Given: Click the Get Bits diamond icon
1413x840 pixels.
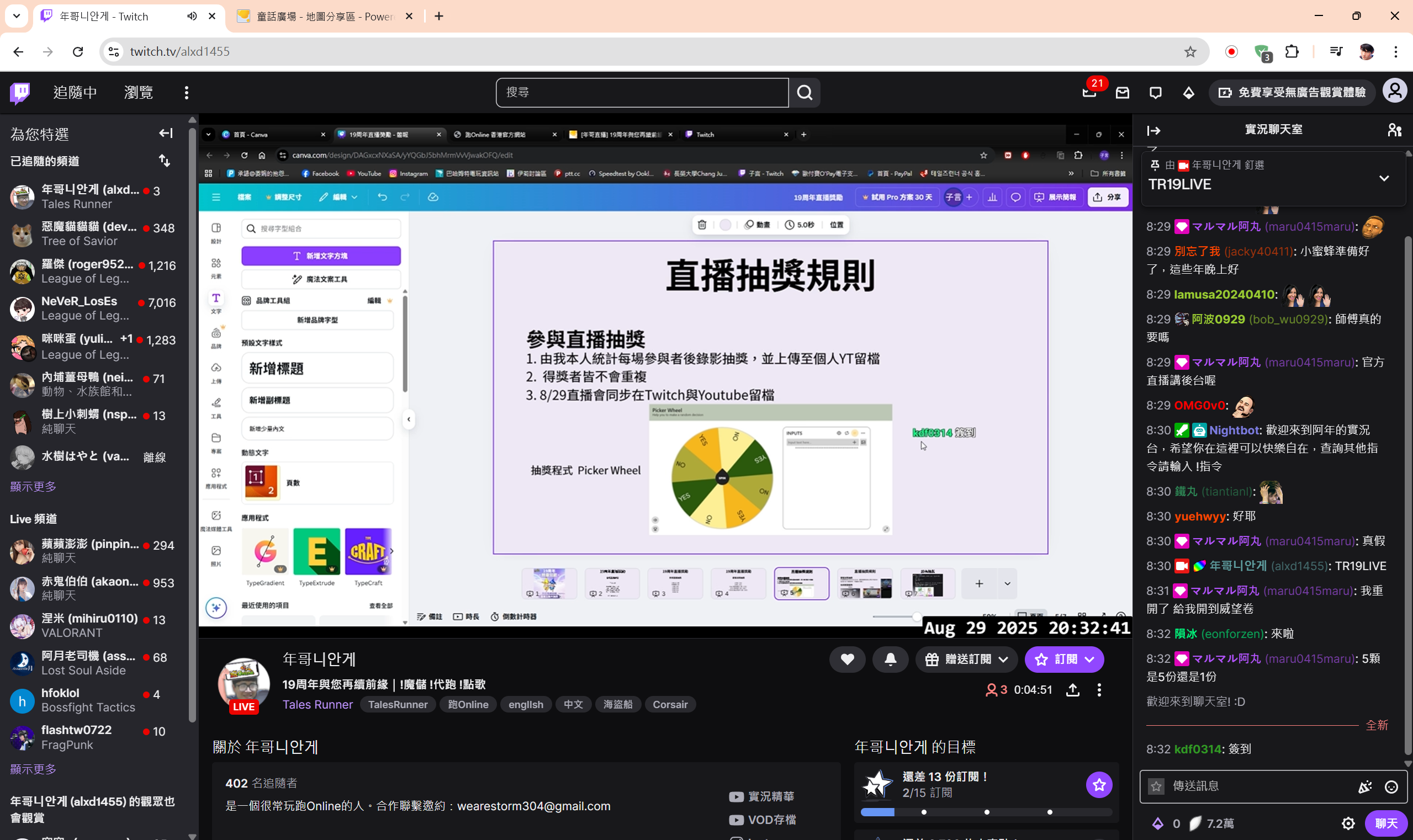Looking at the screenshot, I should click(x=1189, y=92).
